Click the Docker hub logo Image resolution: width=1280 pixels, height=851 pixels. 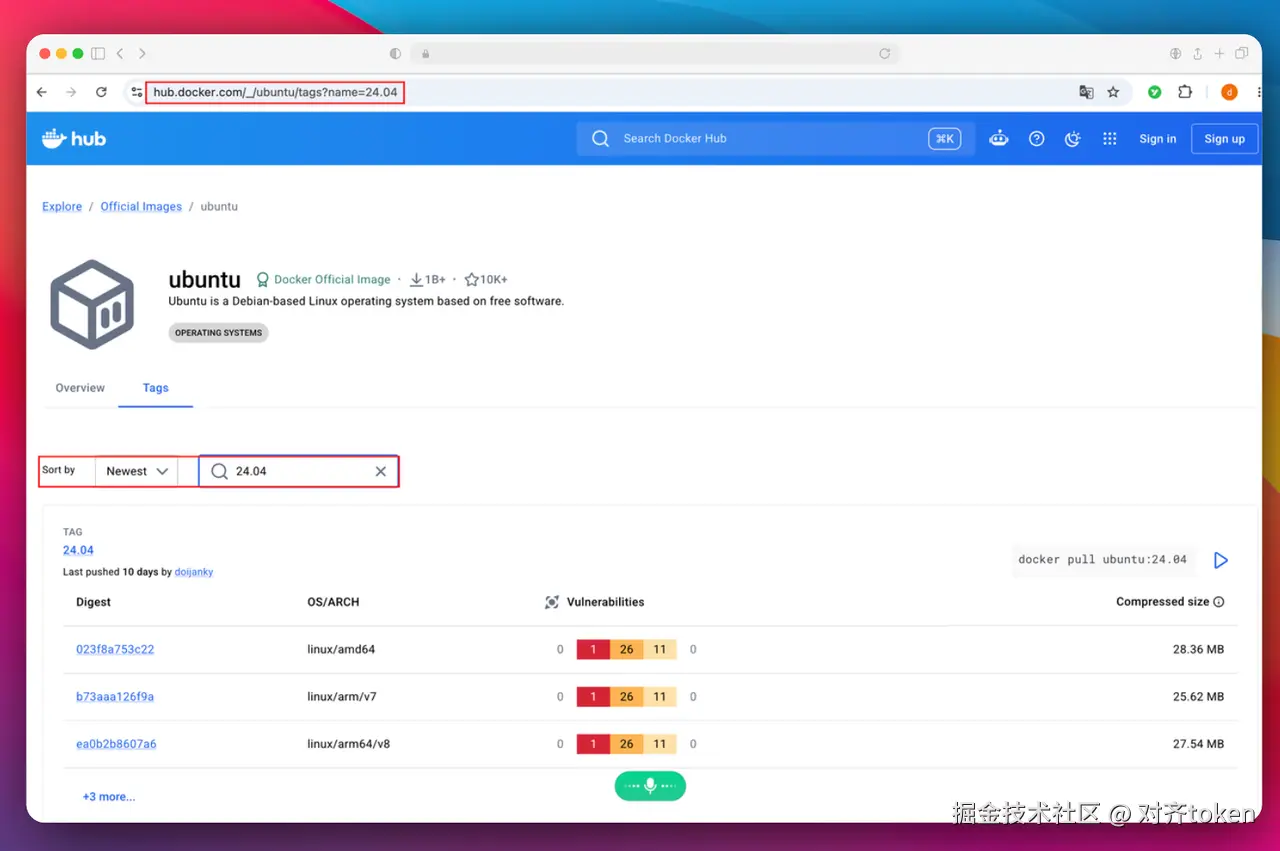[x=74, y=138]
